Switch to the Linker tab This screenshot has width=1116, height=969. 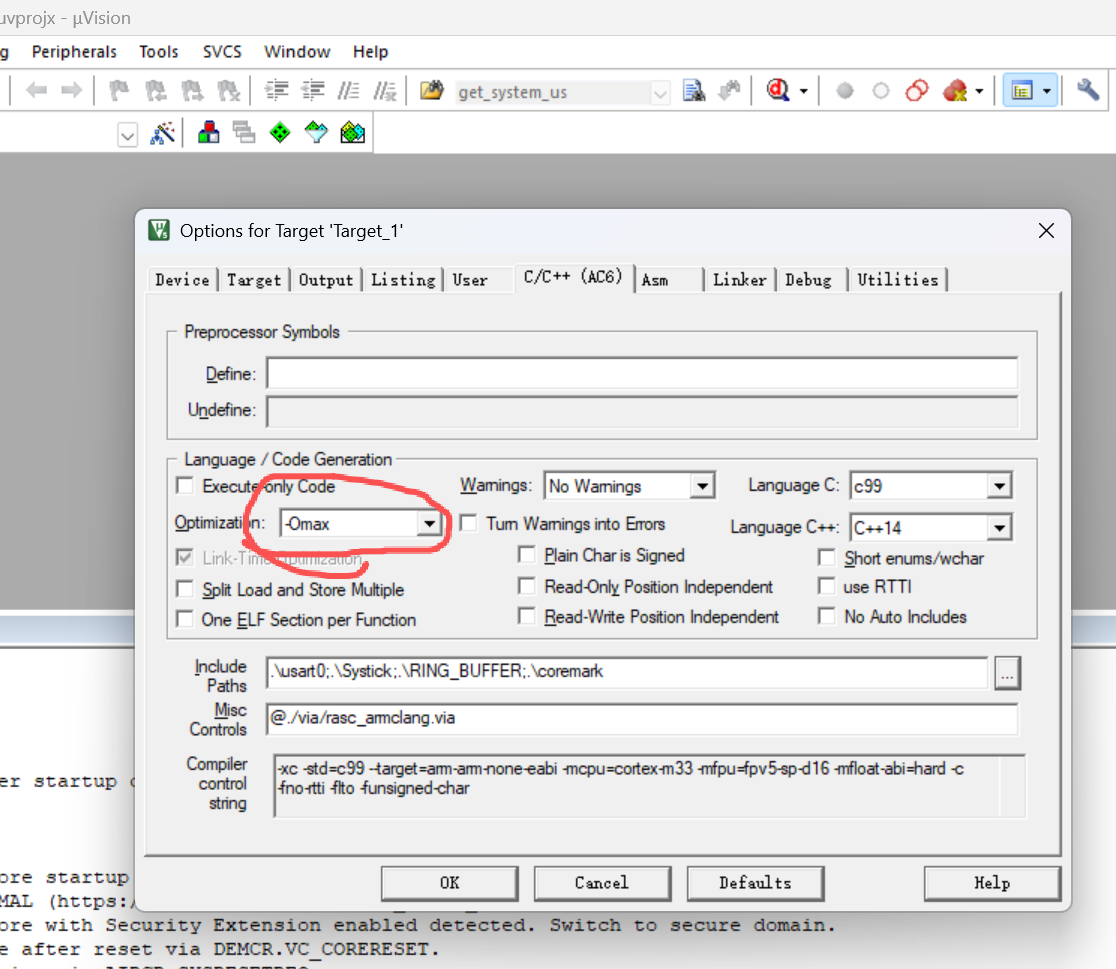coord(739,280)
